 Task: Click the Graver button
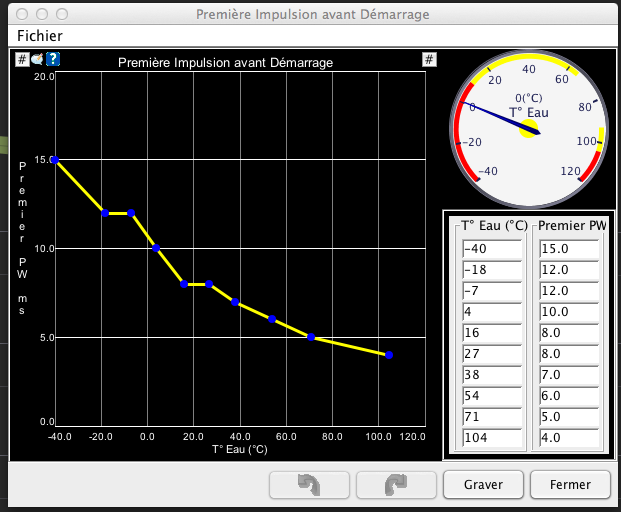click(x=483, y=485)
